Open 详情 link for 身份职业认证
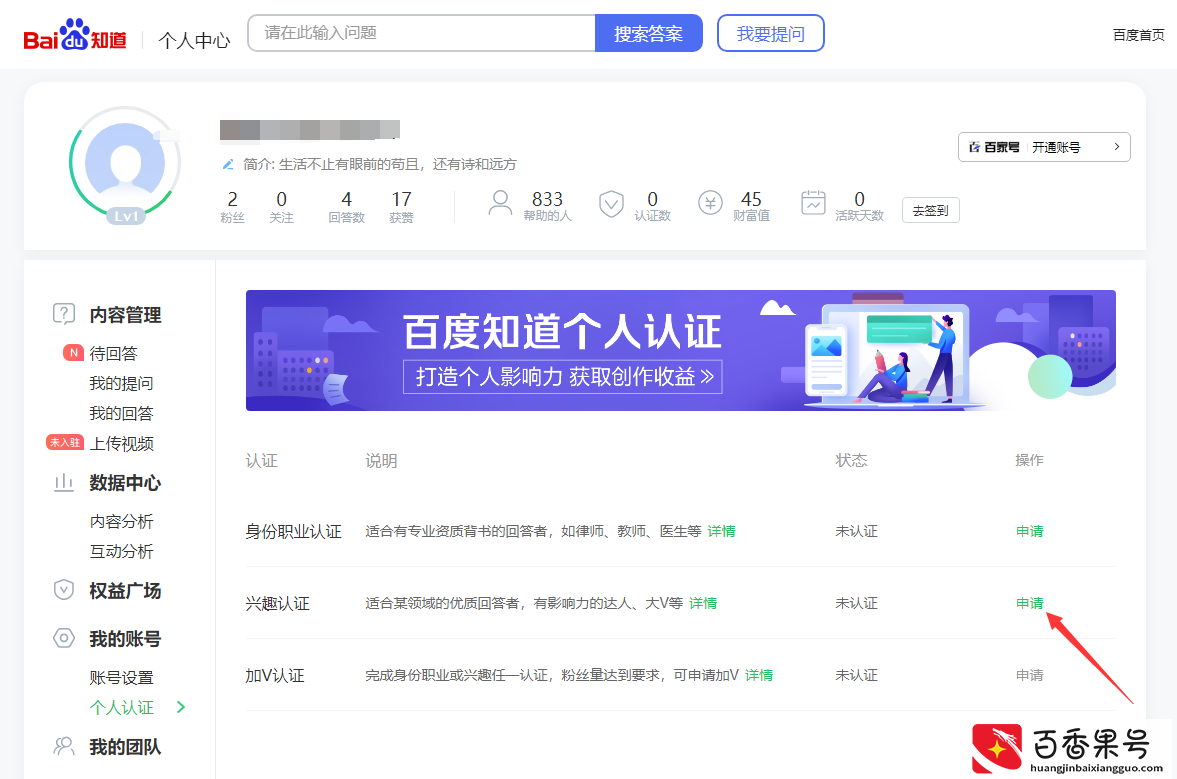This screenshot has width=1177, height=779. (721, 531)
